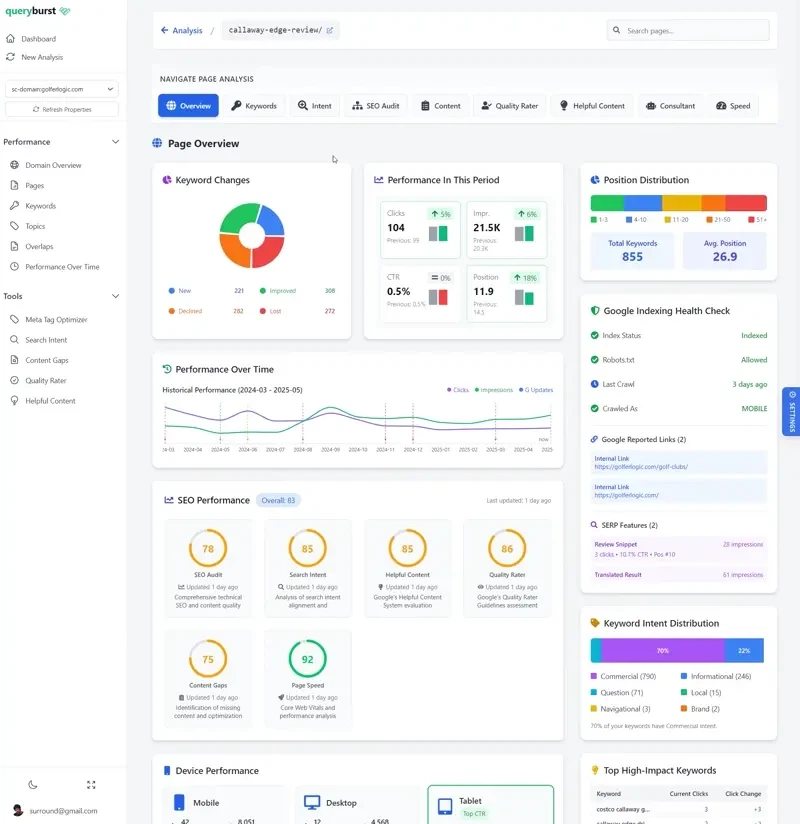Click the Total Keywords 855 stat box

[x=632, y=251]
